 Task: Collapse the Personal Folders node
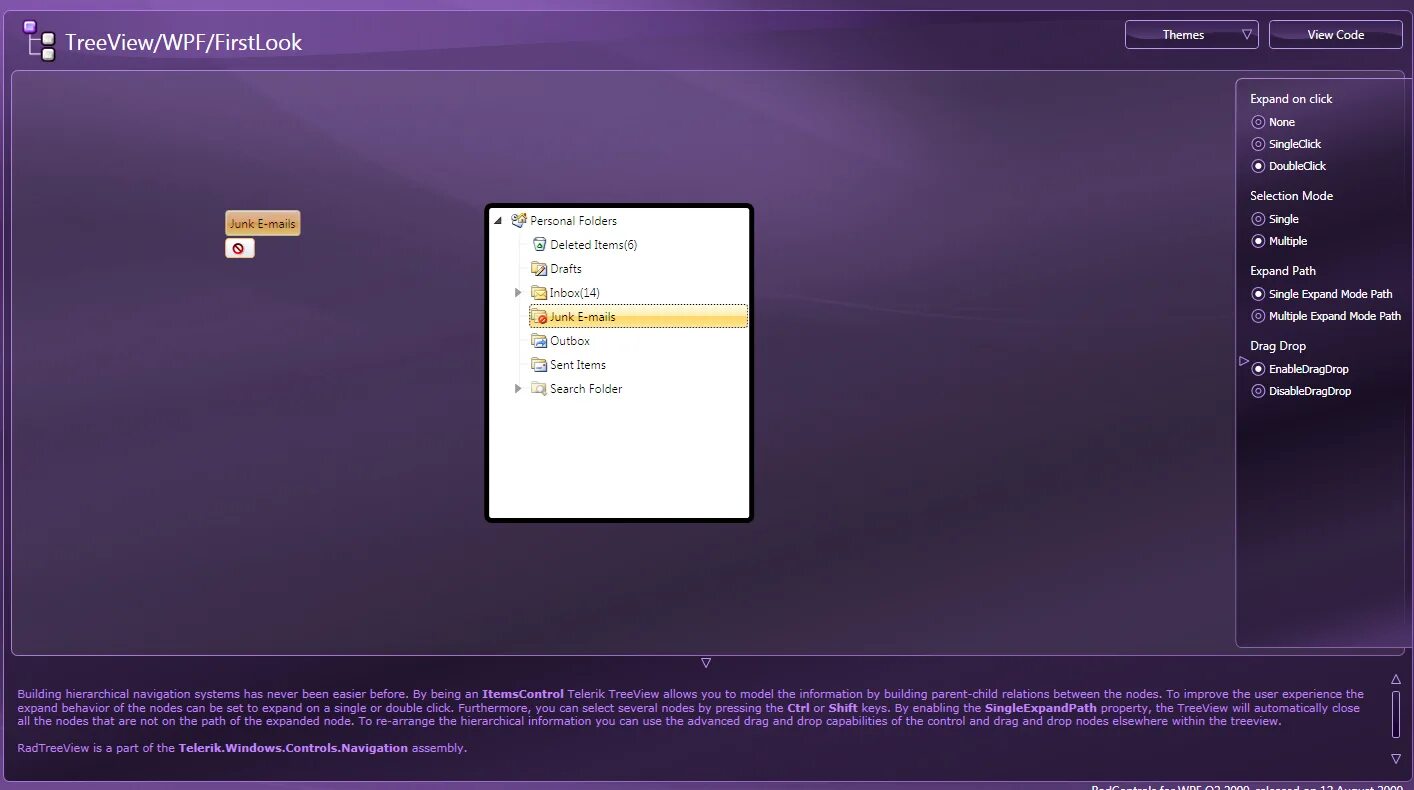pyautogui.click(x=498, y=220)
